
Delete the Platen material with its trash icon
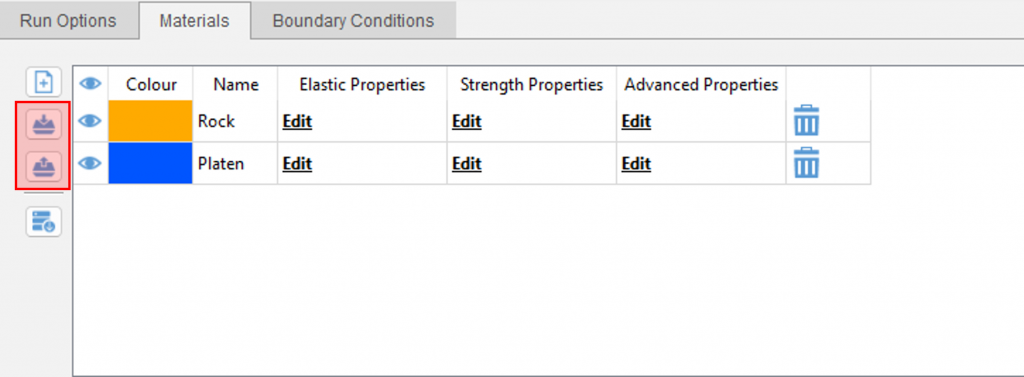807,163
